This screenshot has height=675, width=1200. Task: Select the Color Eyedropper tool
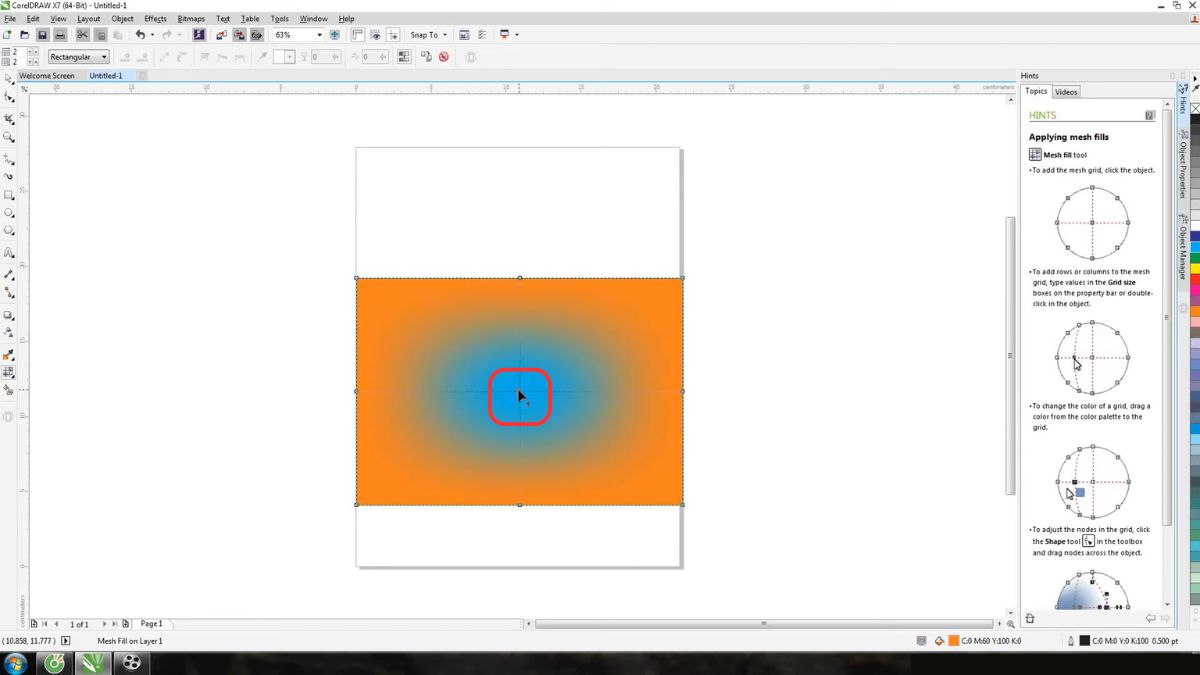point(9,354)
